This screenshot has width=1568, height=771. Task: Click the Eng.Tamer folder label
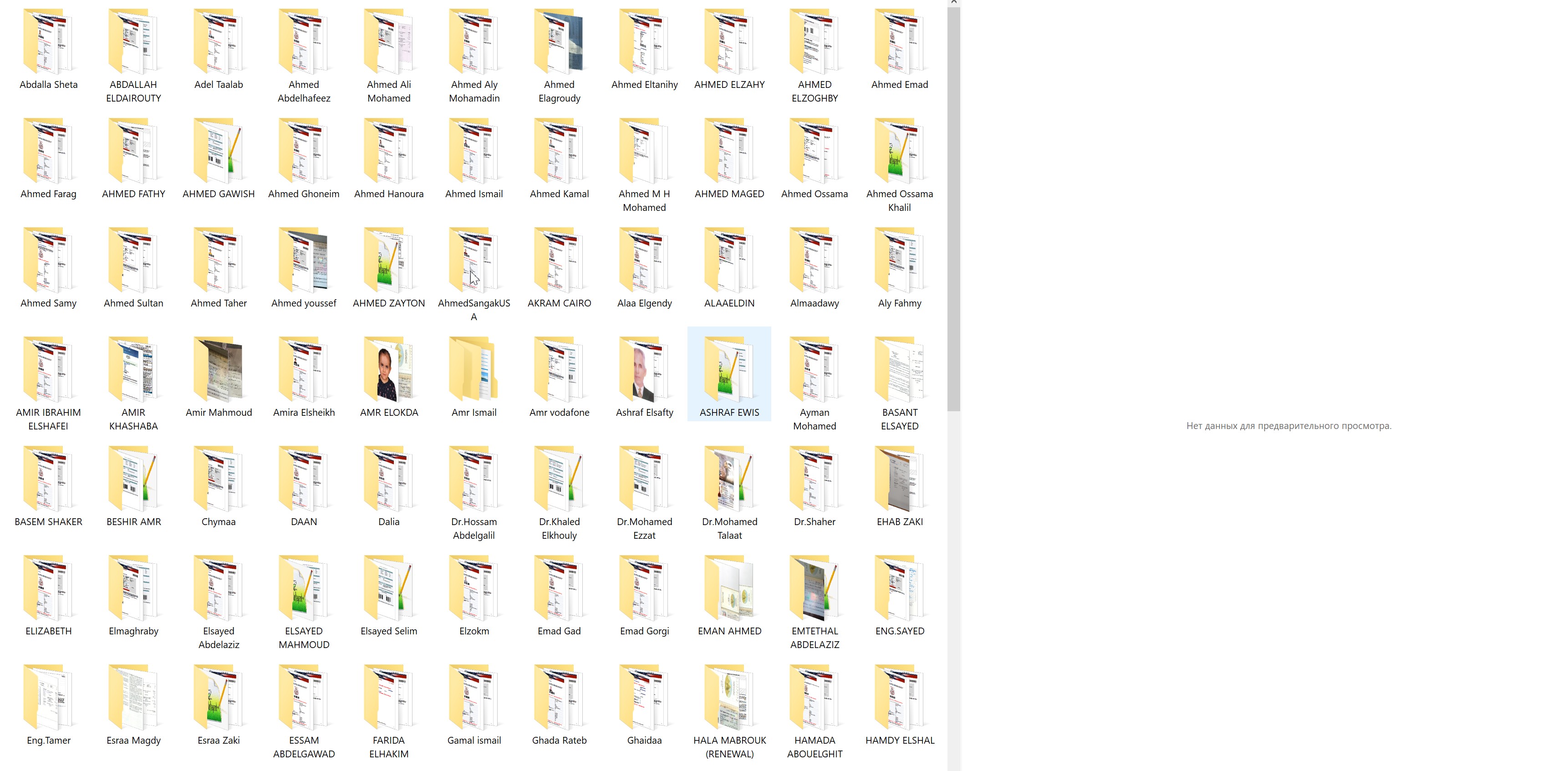(x=48, y=740)
